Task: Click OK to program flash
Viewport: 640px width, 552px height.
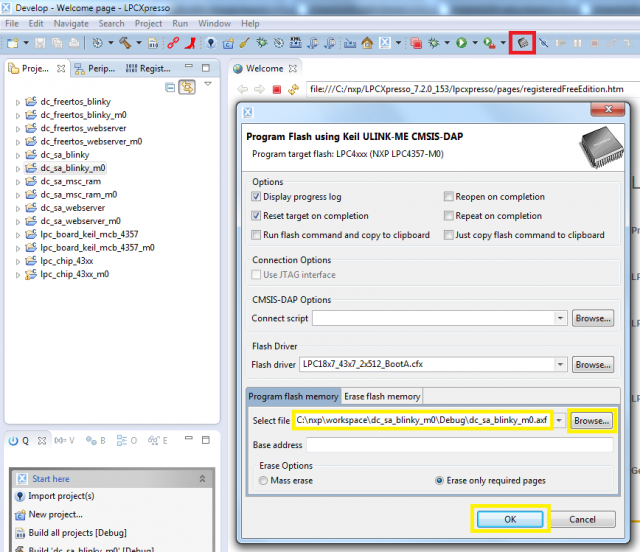Action: pyautogui.click(x=510, y=519)
